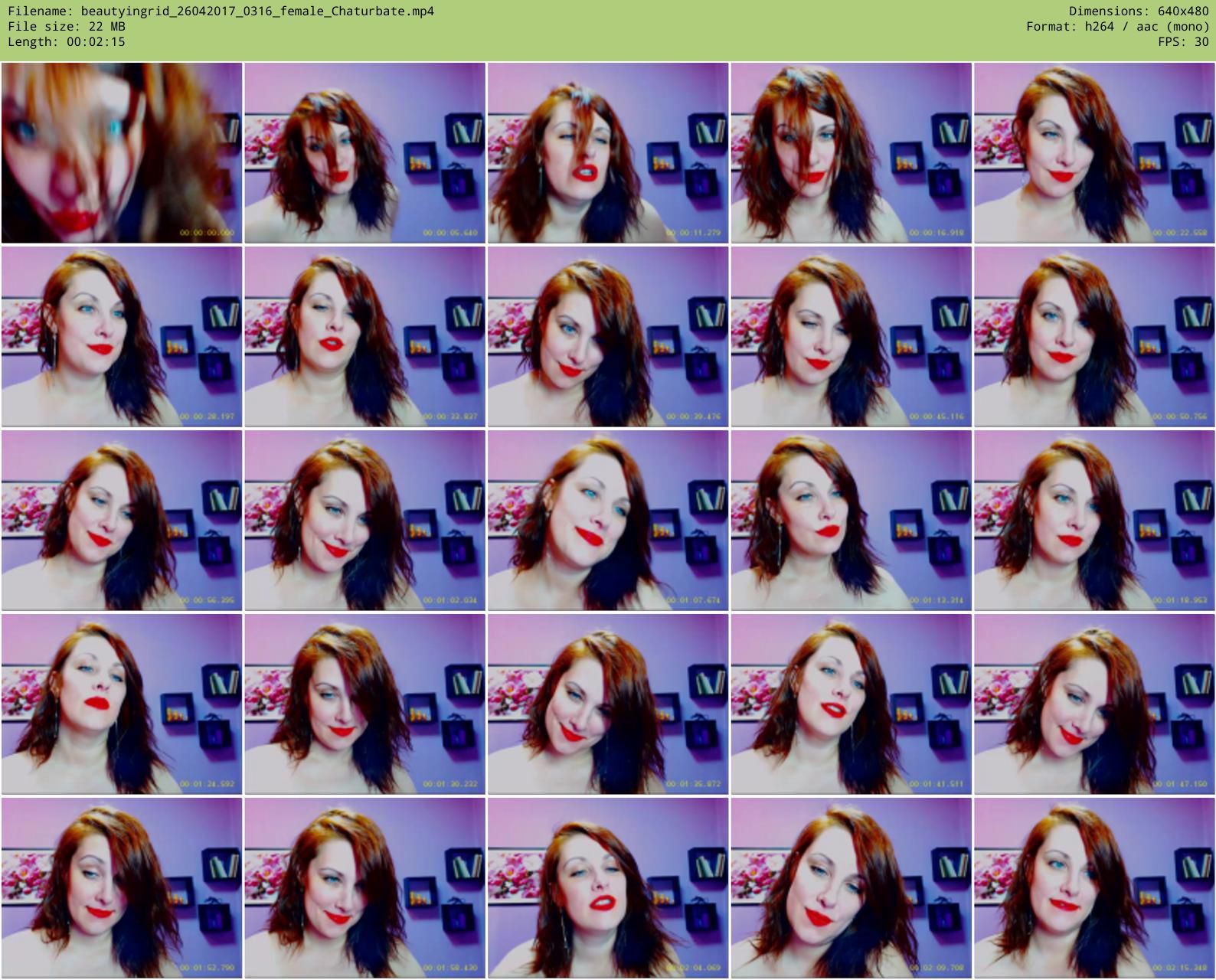1216x980 pixels.
Task: Click the frame timestamped 00:00:50
Action: [1094, 337]
